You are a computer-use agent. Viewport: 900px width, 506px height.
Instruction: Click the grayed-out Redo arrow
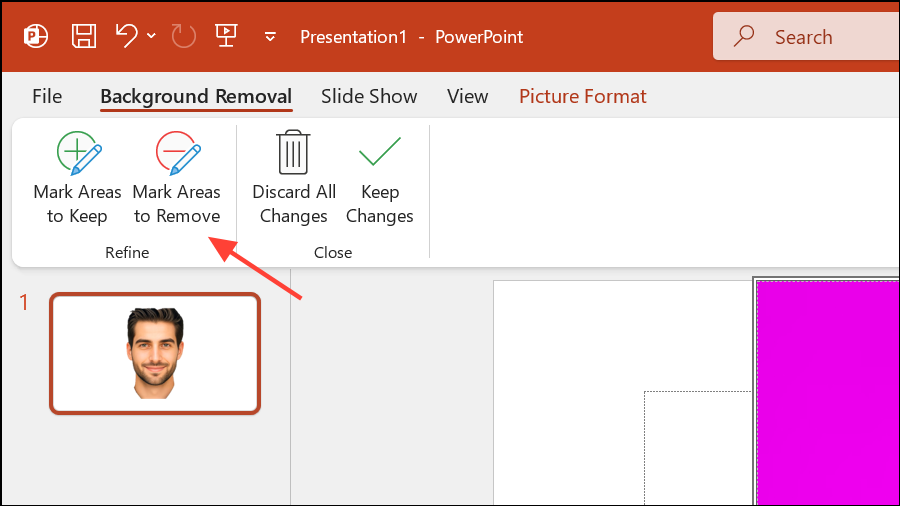tap(184, 37)
